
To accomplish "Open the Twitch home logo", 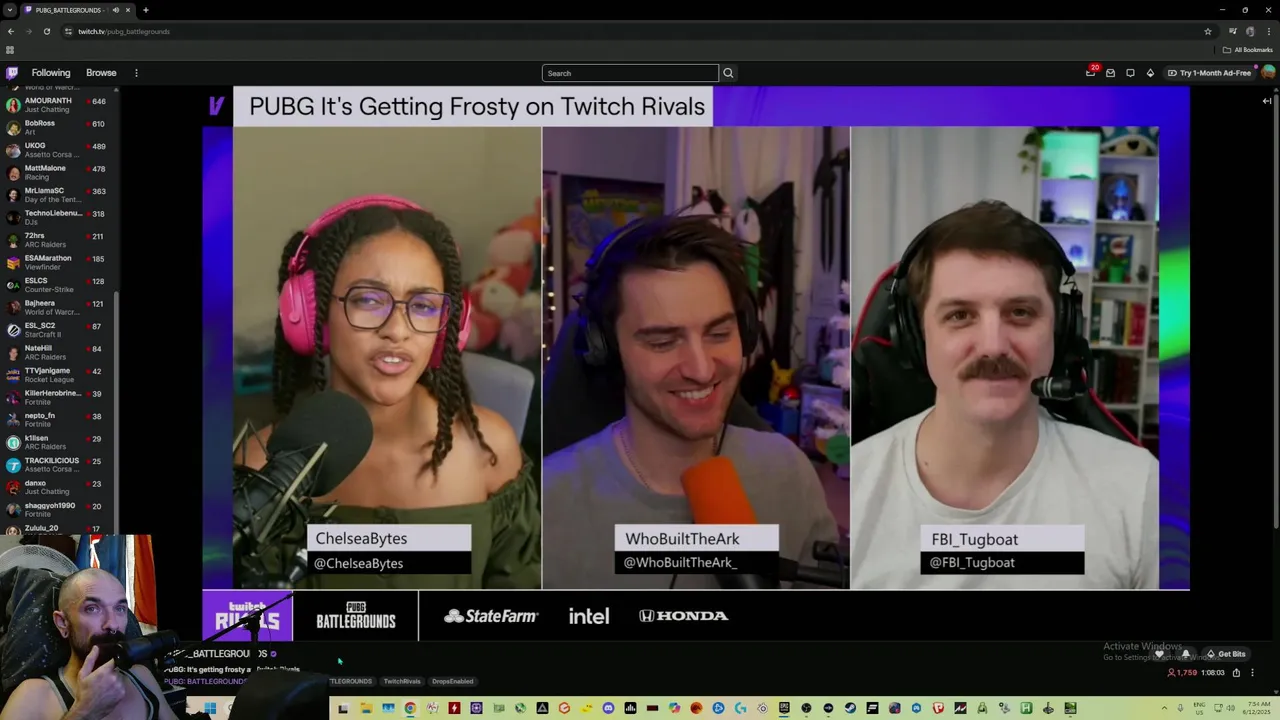I will pyautogui.click(x=12, y=73).
